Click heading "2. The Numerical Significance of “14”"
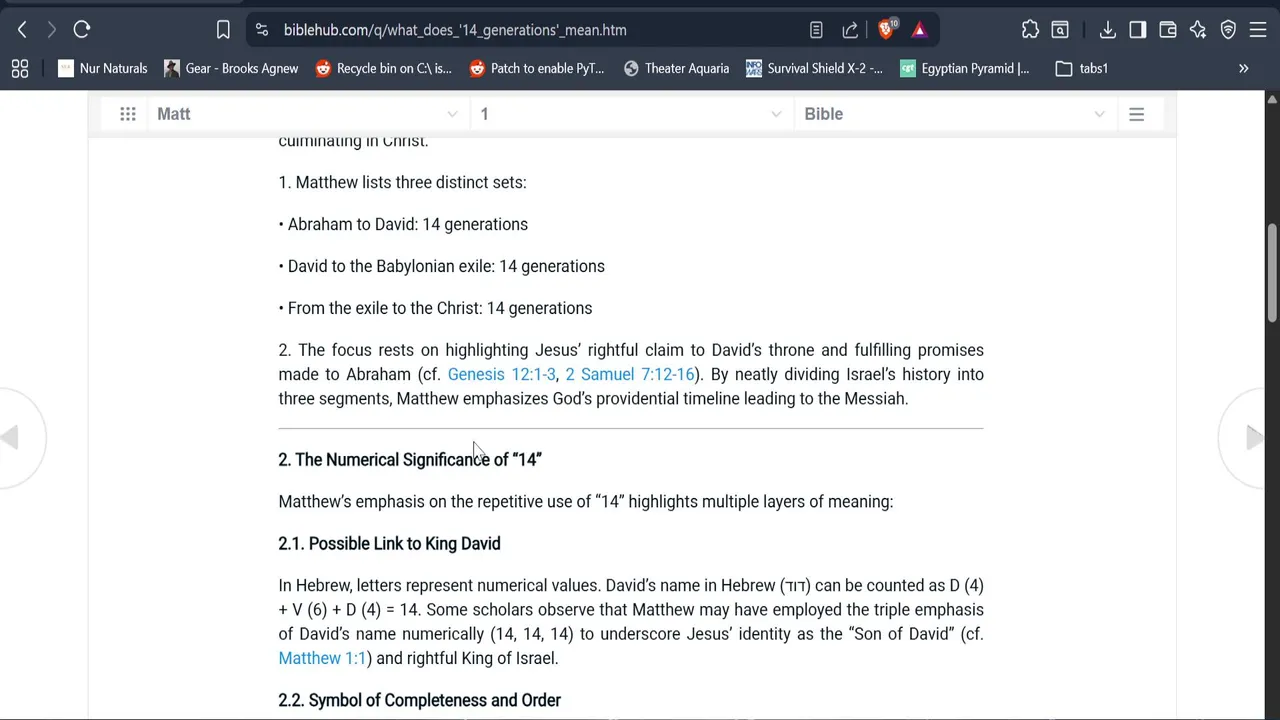This screenshot has width=1280, height=720. click(x=410, y=459)
